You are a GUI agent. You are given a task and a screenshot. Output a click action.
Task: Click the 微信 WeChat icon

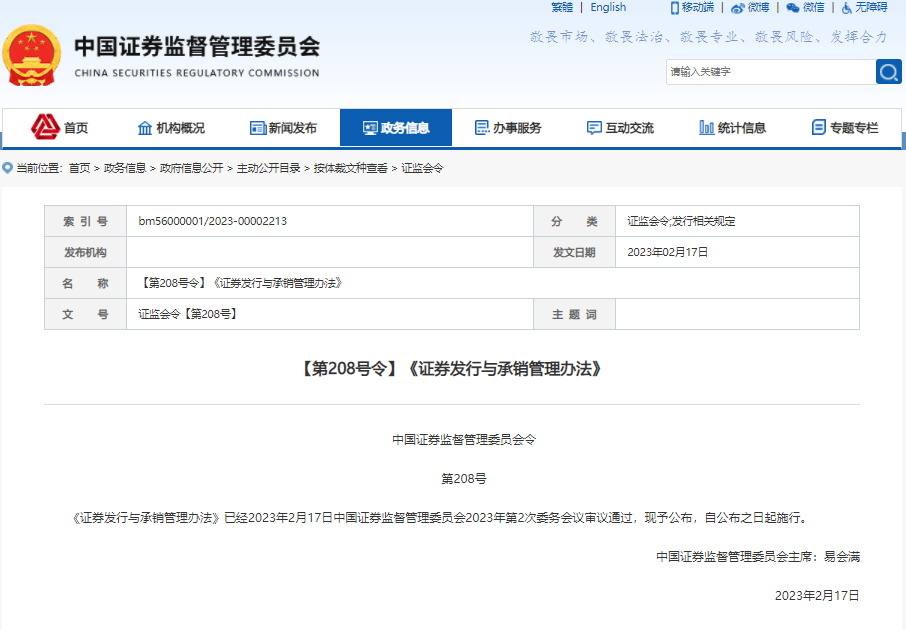[x=793, y=8]
